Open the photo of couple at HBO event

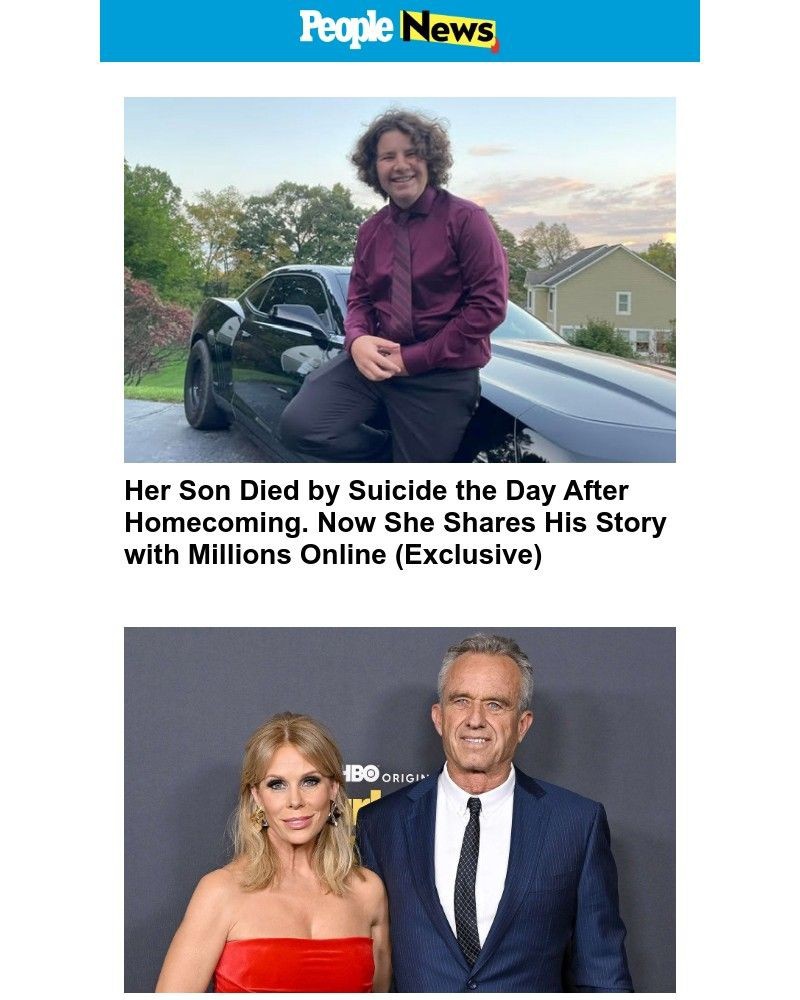(x=400, y=809)
